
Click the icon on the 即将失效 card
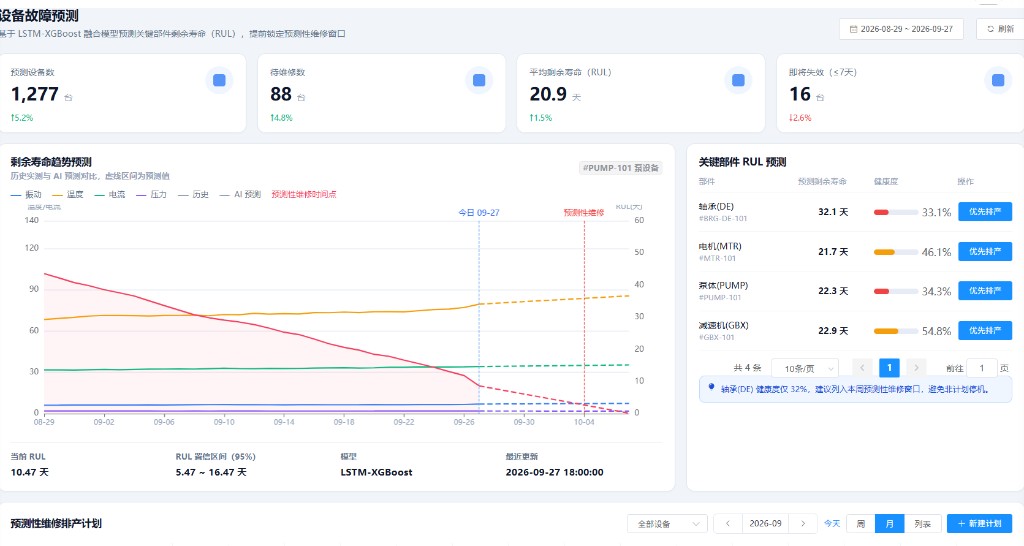997,80
